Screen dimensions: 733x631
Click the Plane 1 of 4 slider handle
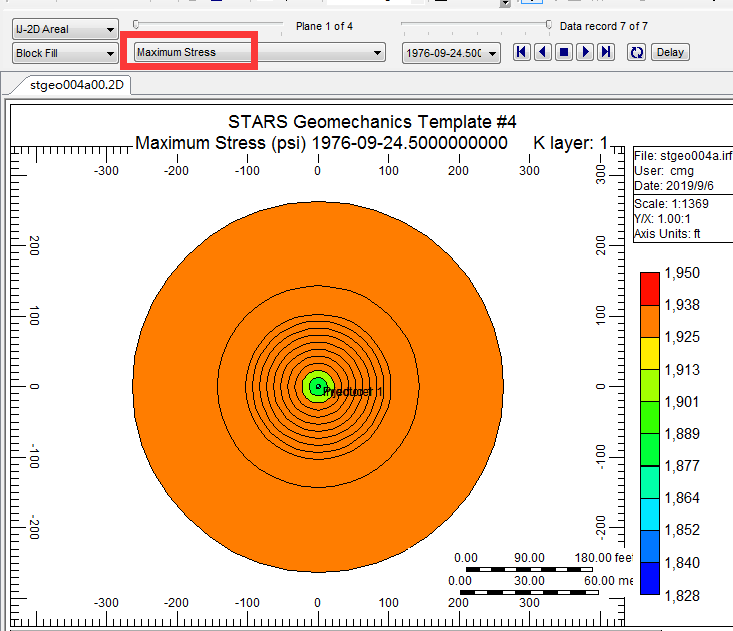(x=137, y=24)
